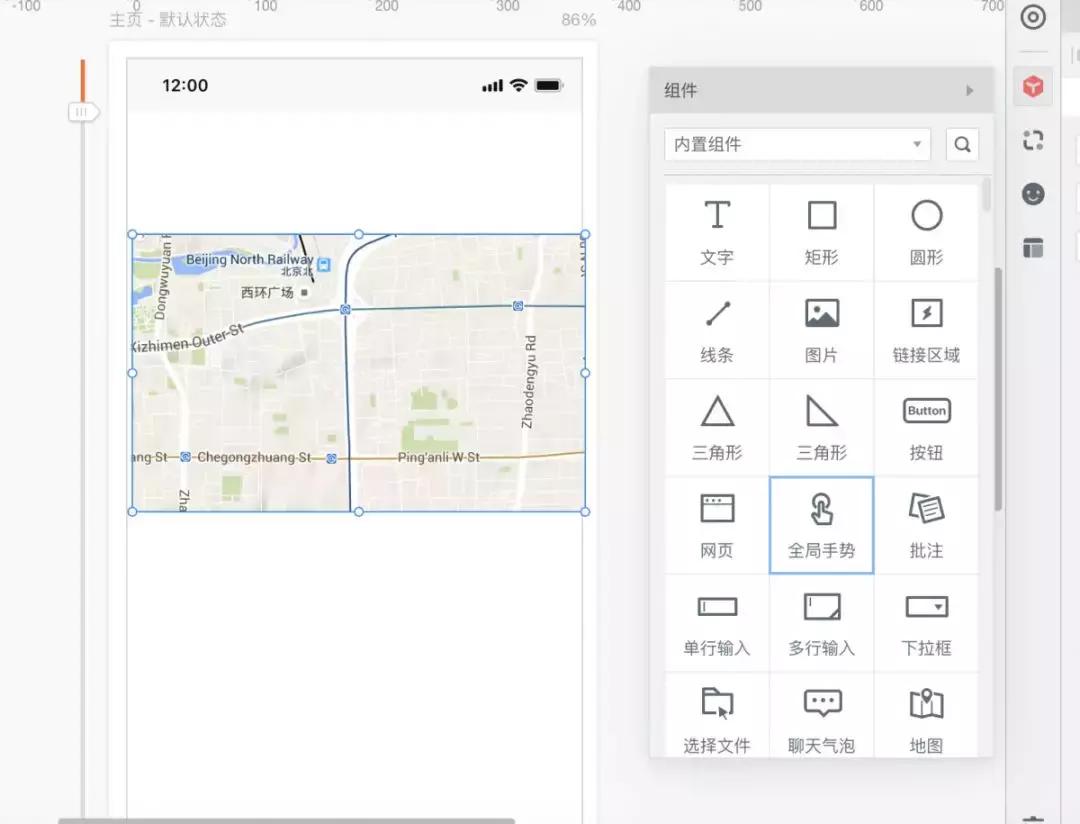Select the Rectangle (矩形) component

tap(821, 230)
